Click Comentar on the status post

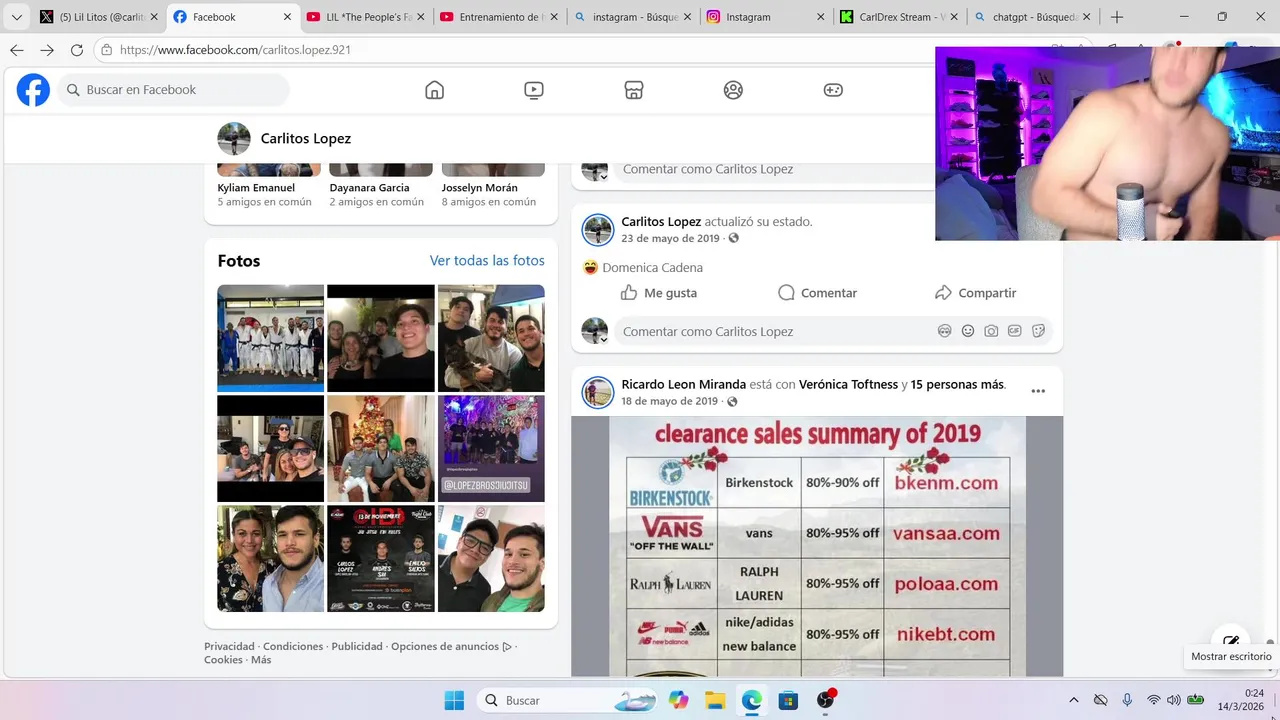[x=817, y=293]
